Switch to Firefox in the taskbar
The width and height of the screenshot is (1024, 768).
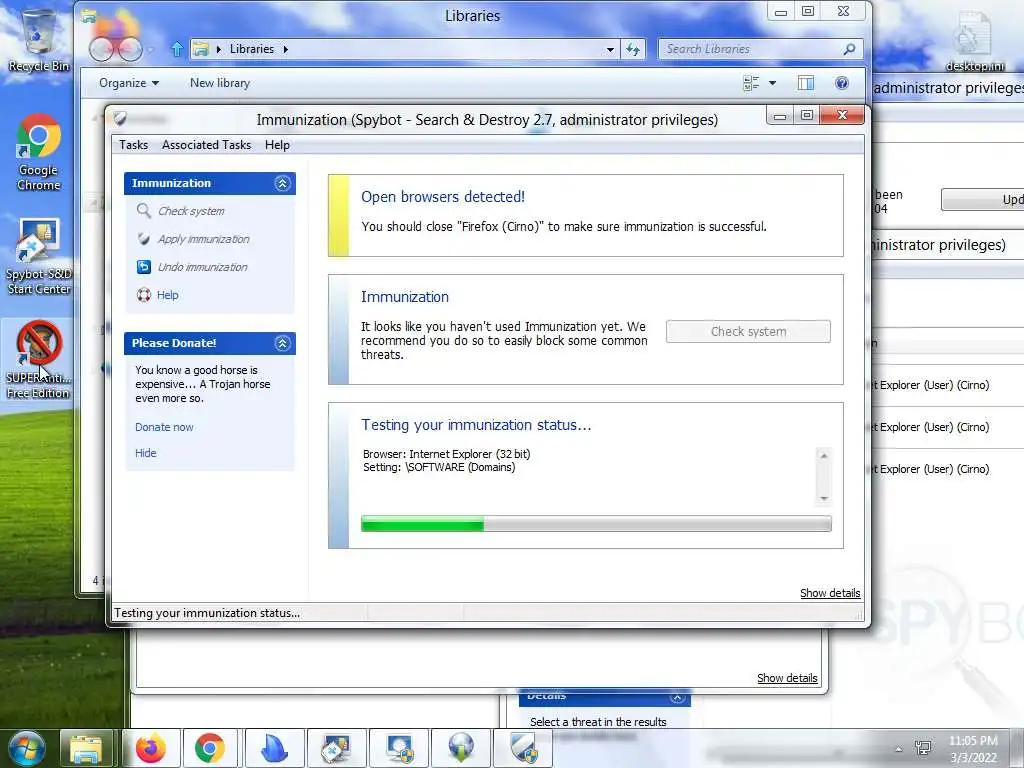tap(151, 748)
